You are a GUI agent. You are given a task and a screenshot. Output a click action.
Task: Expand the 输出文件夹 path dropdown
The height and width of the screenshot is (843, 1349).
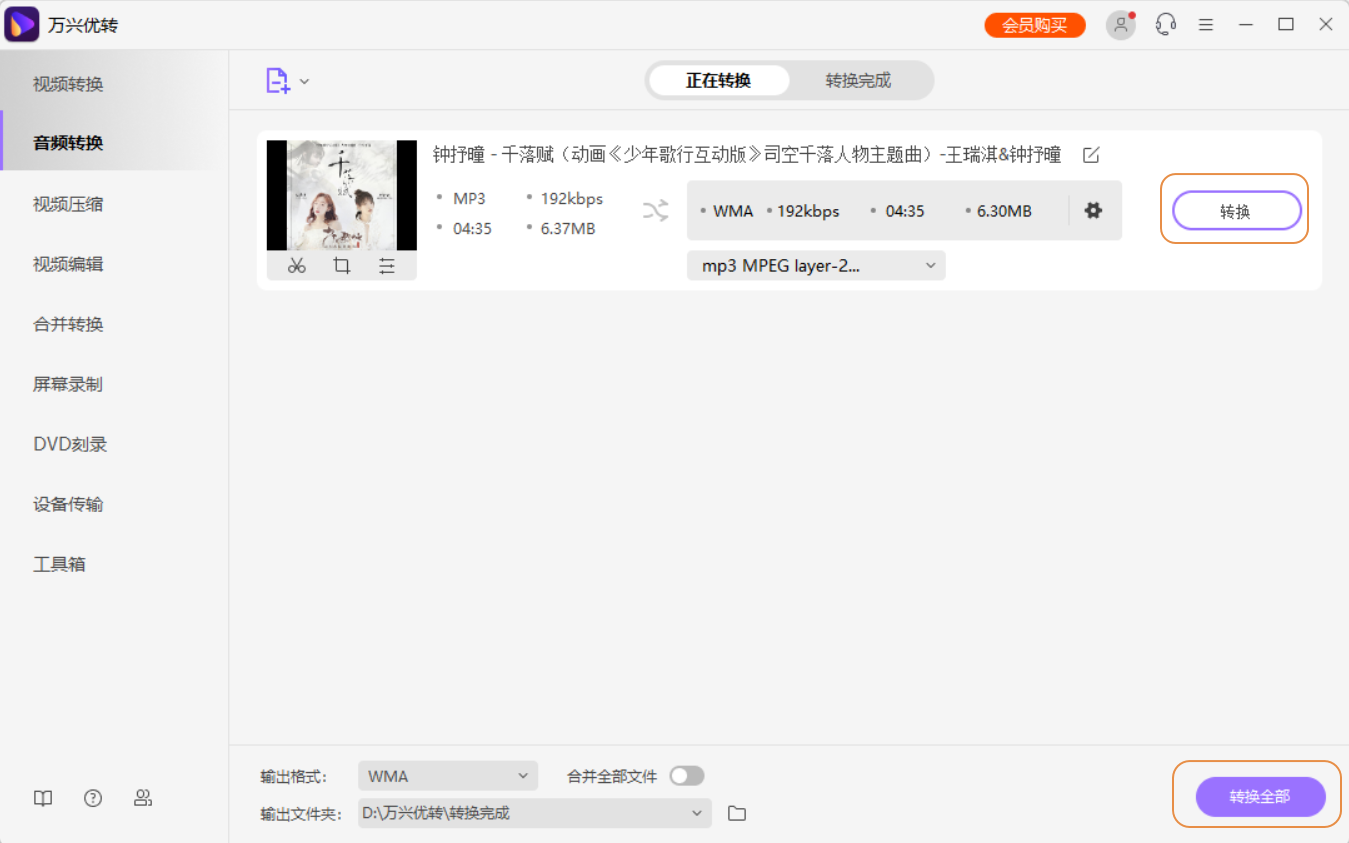[534, 814]
